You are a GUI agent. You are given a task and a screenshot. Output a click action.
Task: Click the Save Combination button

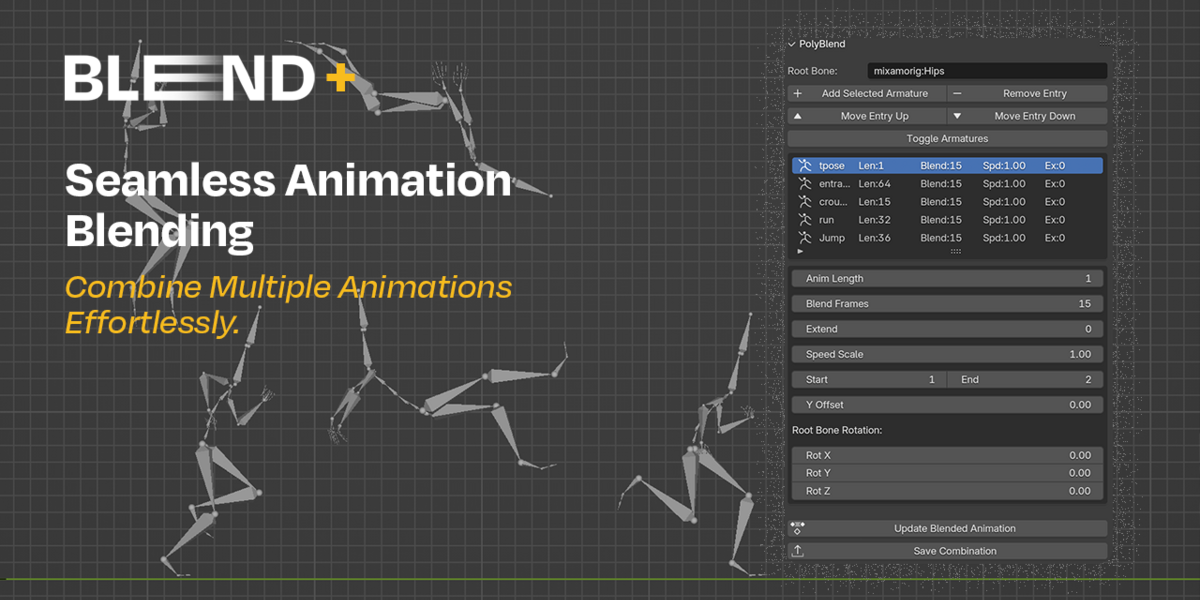click(x=954, y=551)
